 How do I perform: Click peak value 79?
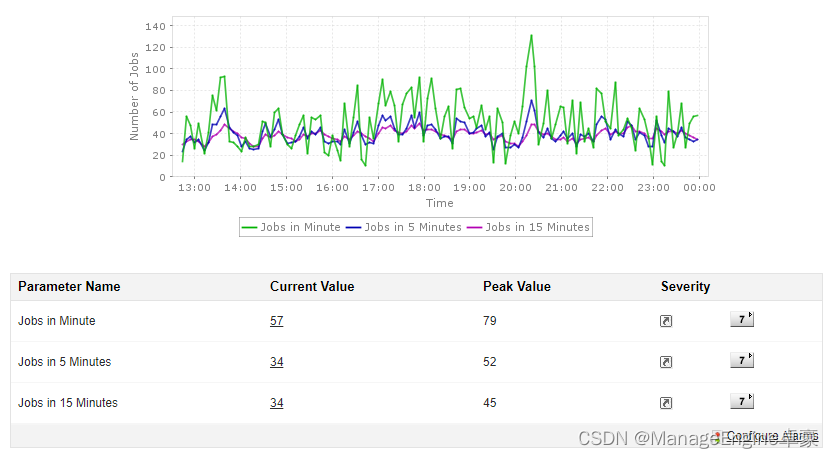point(490,321)
